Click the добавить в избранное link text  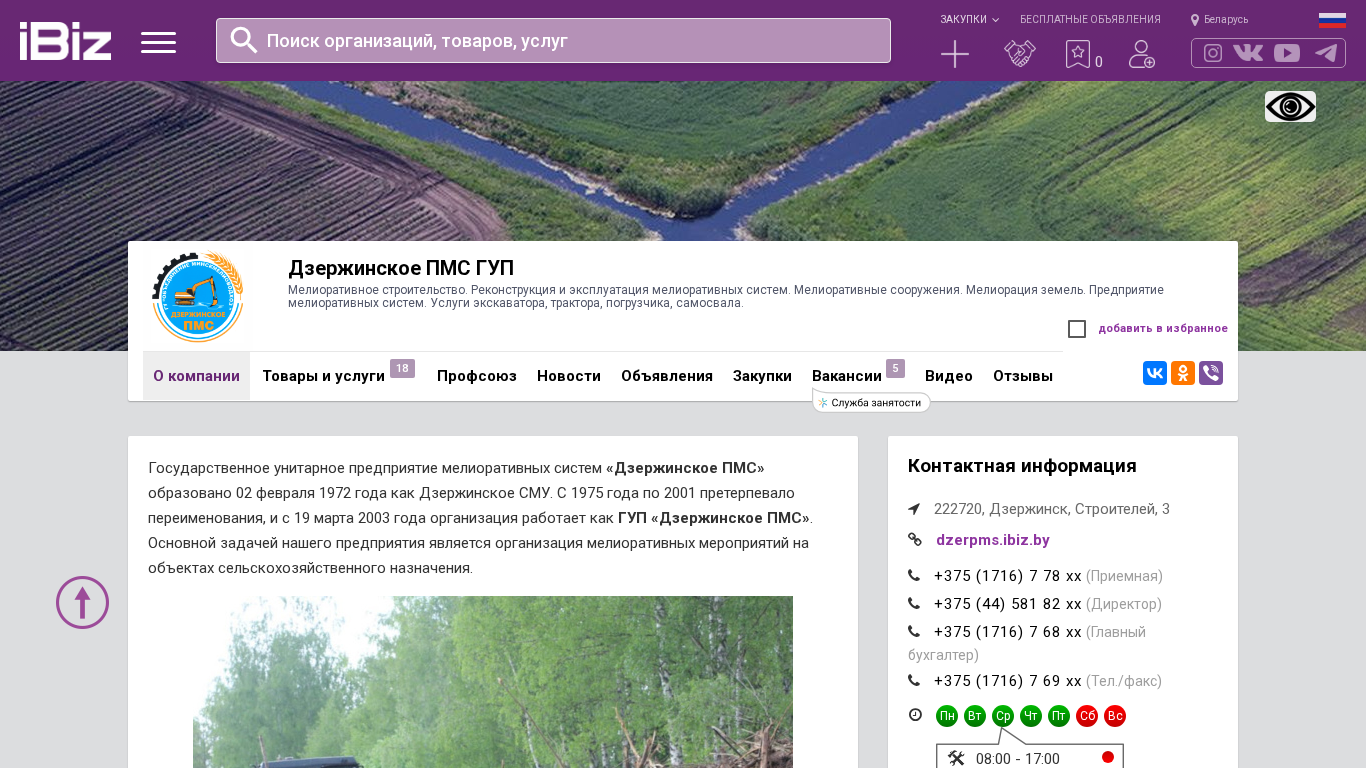[x=1163, y=328]
